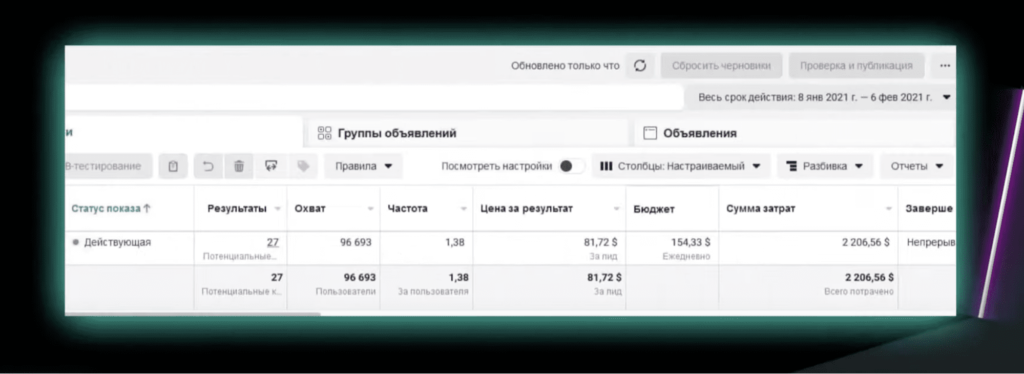Click the horizontal scrollbar below the table

coord(193,314)
